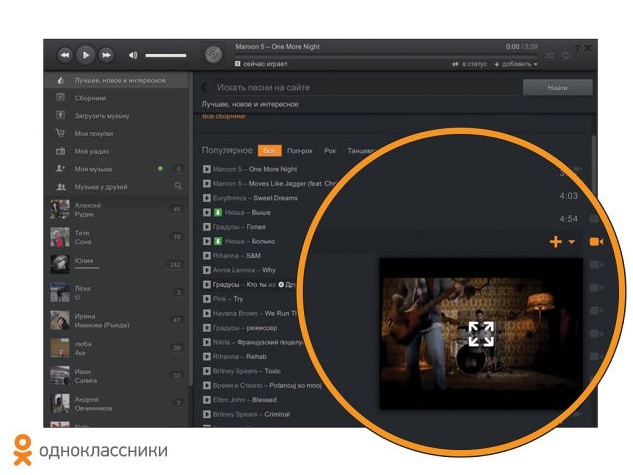The image size is (633, 475).
Task: Click the 'Градусы – режиссер' song title
Action: (x=245, y=328)
